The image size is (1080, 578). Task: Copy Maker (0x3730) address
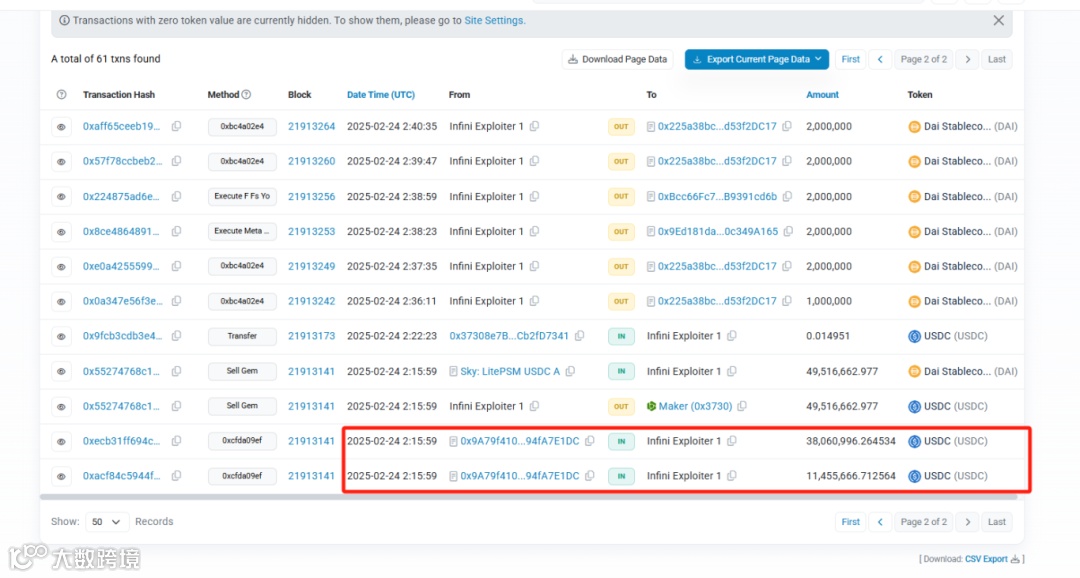[742, 406]
